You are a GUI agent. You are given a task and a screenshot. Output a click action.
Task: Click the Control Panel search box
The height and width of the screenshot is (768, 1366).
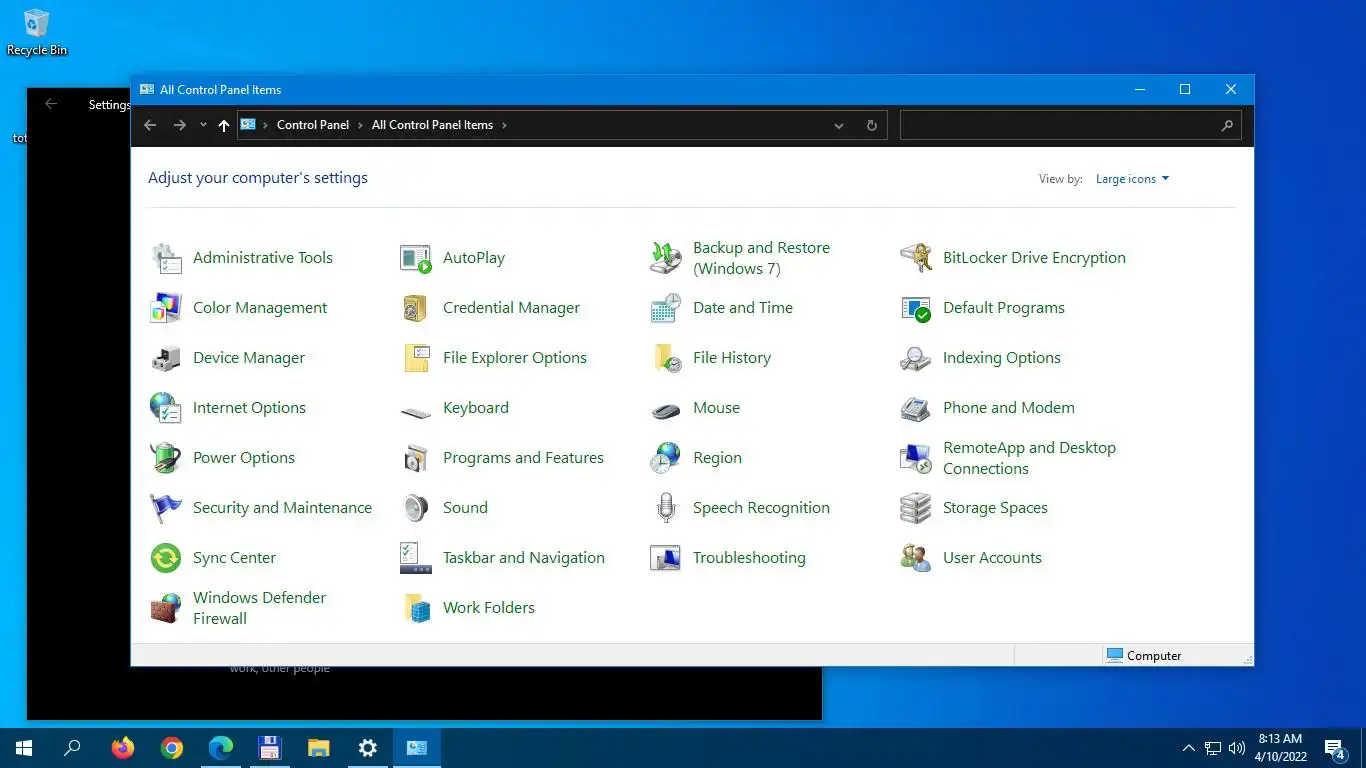tap(1070, 125)
